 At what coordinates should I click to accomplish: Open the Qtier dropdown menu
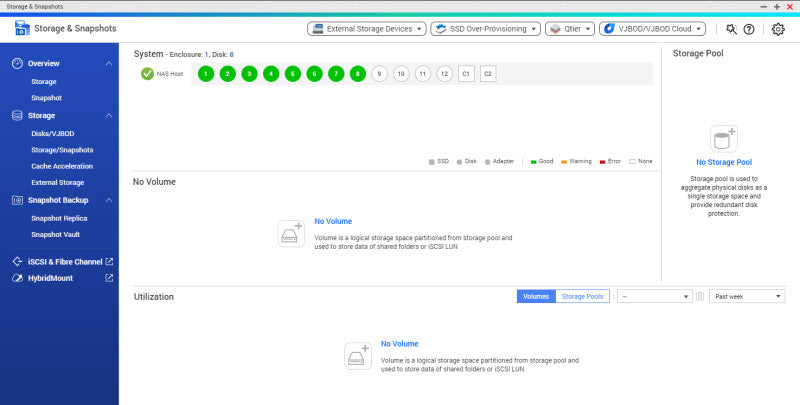tap(569, 29)
